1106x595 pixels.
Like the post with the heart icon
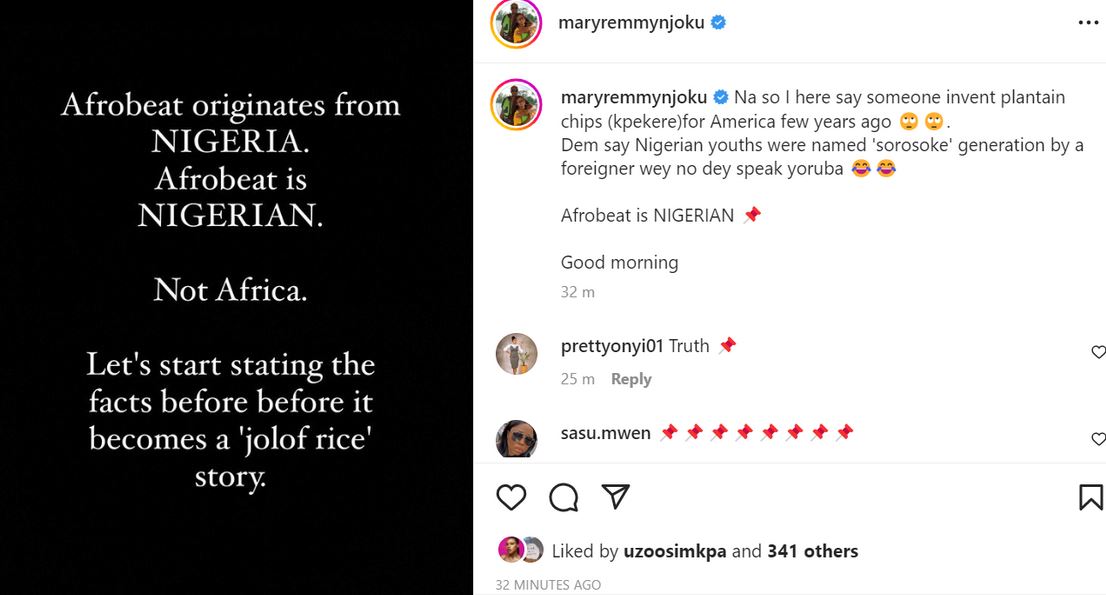coord(511,497)
